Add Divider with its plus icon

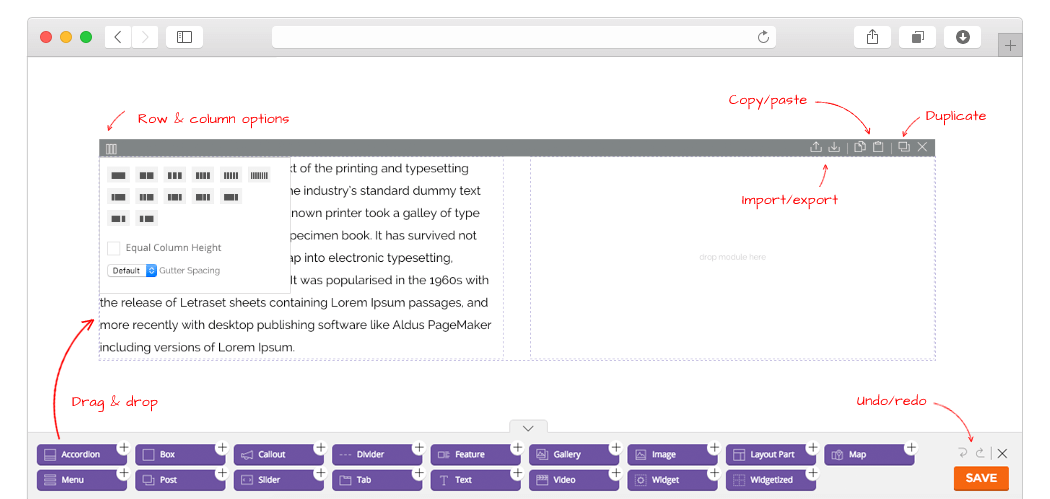(419, 447)
